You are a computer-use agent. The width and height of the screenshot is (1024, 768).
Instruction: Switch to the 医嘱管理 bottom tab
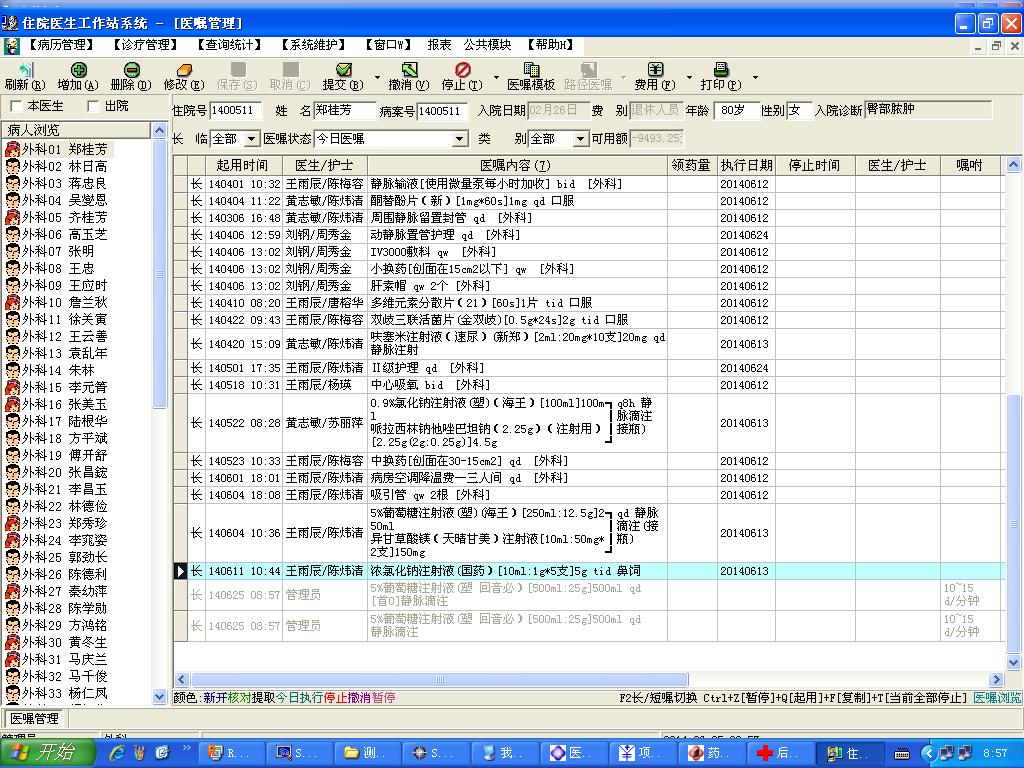coord(35,719)
